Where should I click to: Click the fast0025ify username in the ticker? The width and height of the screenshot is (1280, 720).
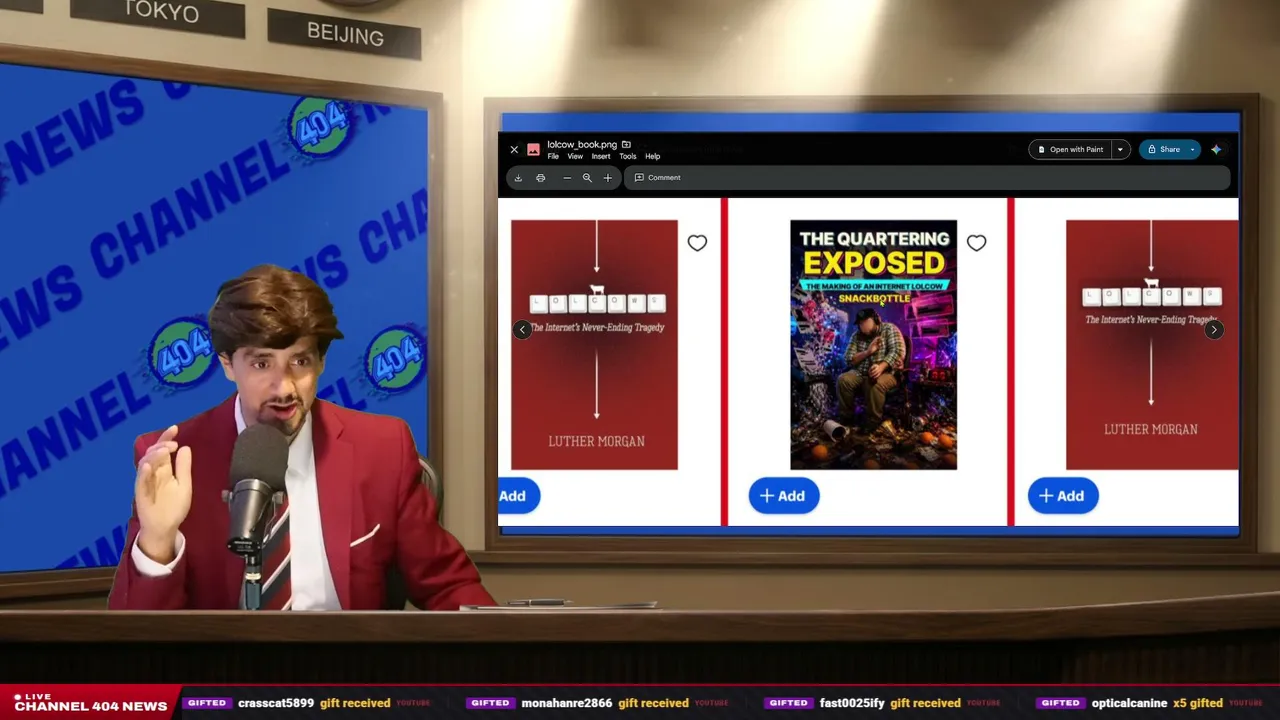852,703
